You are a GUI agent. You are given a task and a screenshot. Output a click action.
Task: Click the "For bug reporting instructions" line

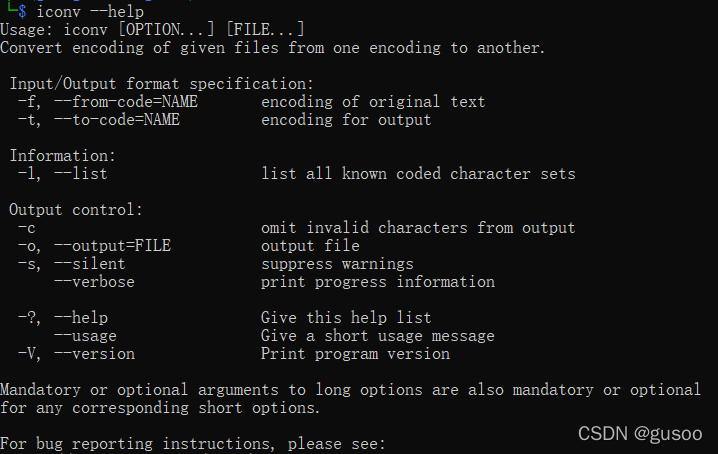click(x=192, y=443)
